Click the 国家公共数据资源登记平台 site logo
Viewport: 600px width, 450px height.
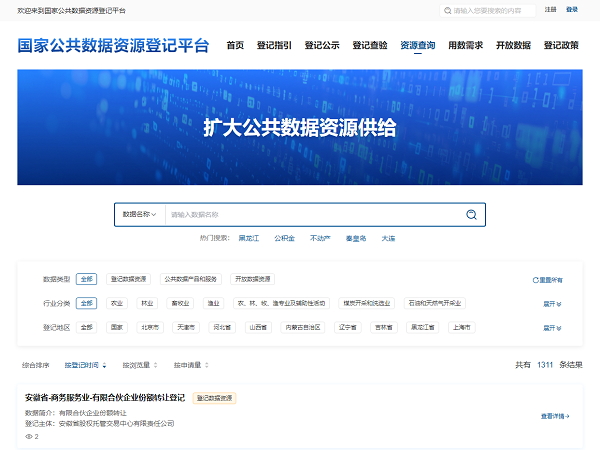(114, 46)
